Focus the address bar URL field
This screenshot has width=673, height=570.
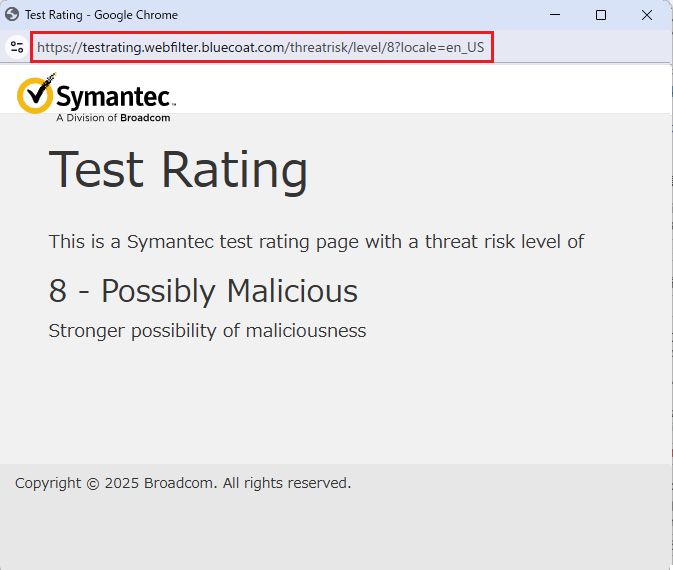[261, 47]
